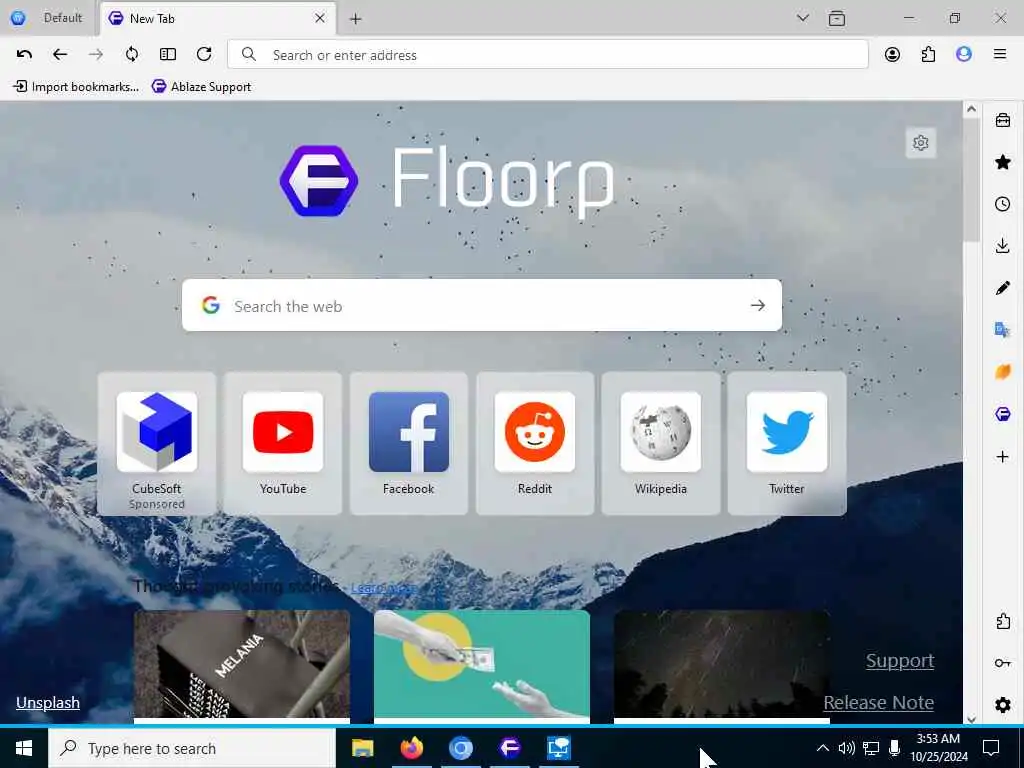Screen dimensions: 1024x768
Task: Show hidden system tray icons
Action: [823, 748]
